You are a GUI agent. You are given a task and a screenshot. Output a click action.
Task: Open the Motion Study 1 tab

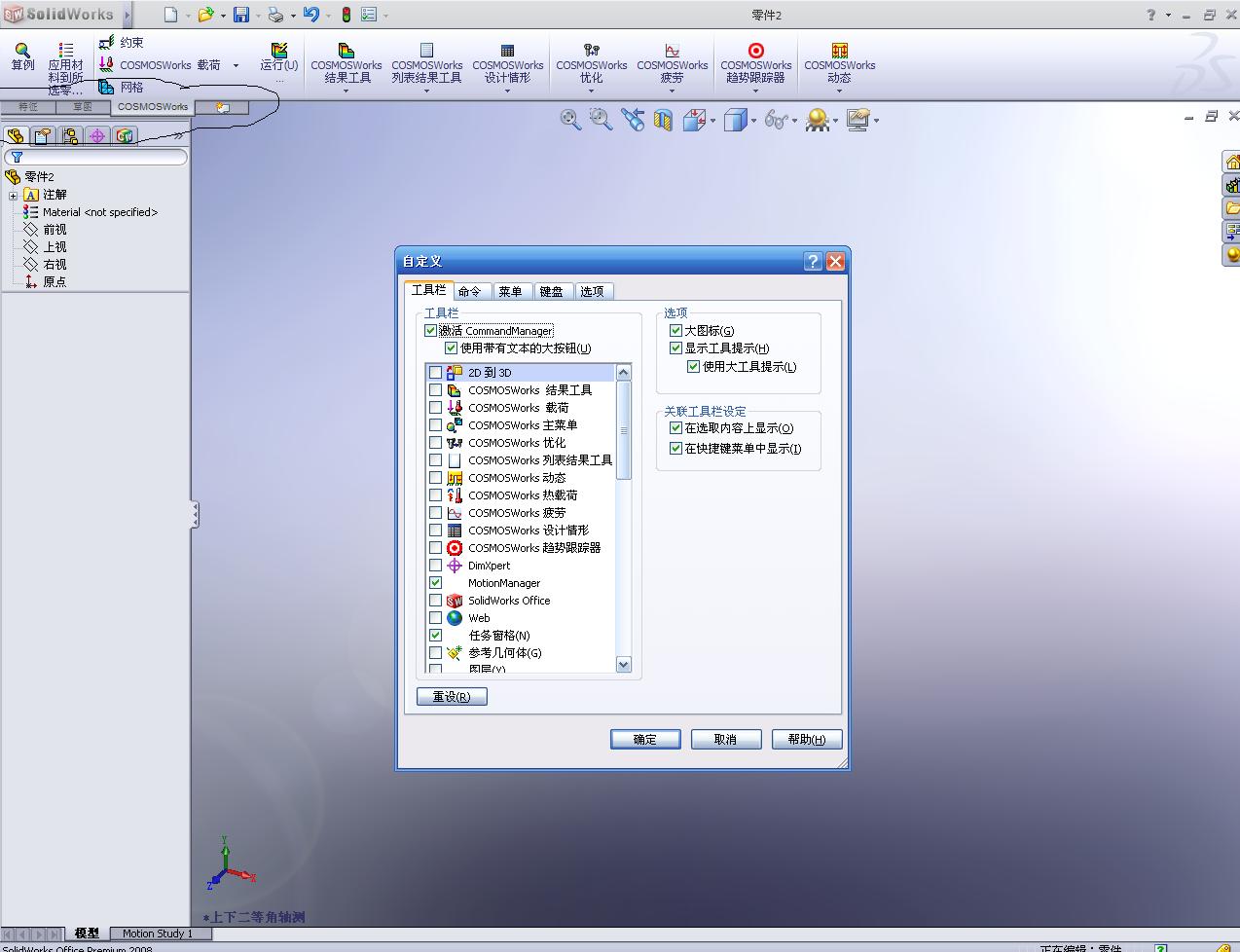click(158, 934)
